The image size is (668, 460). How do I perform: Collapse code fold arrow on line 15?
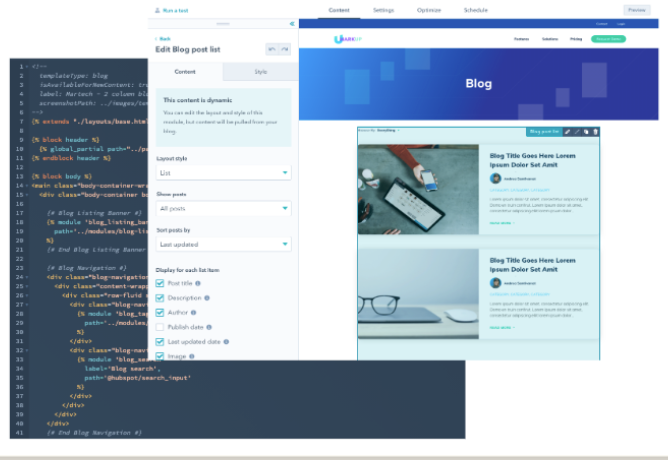coord(27,195)
